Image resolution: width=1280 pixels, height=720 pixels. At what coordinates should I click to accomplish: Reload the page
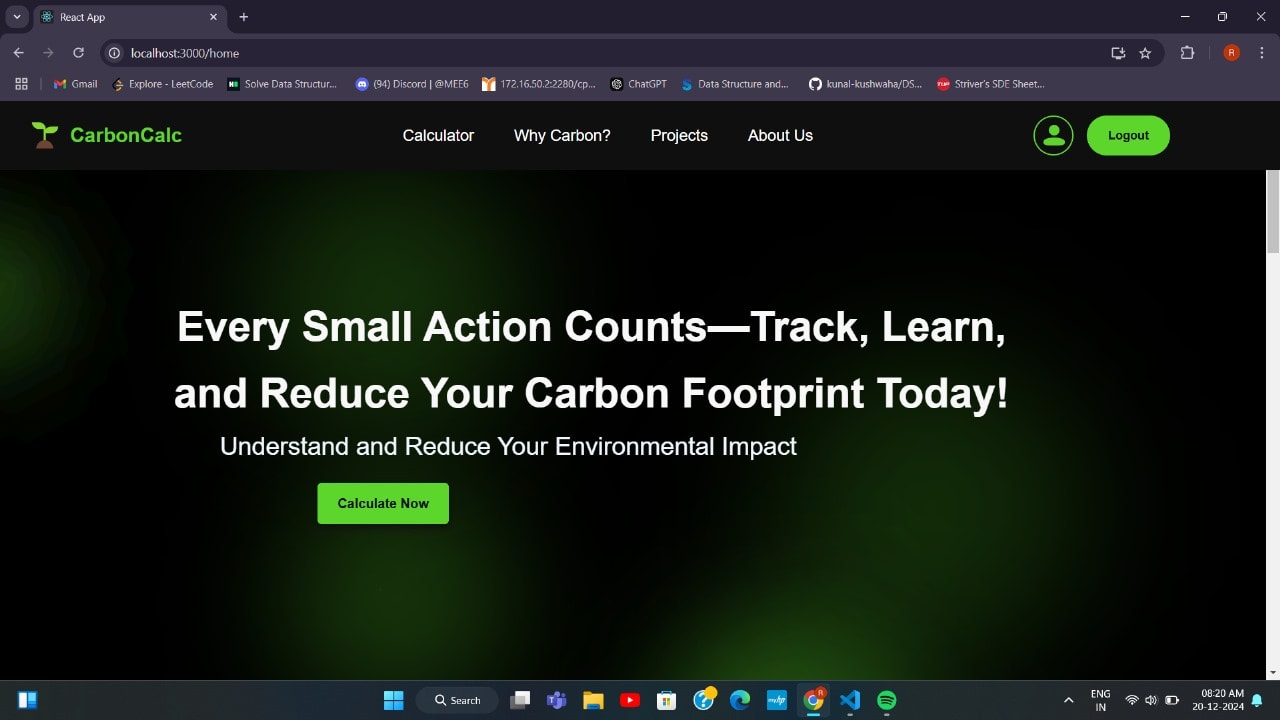pyautogui.click(x=78, y=53)
